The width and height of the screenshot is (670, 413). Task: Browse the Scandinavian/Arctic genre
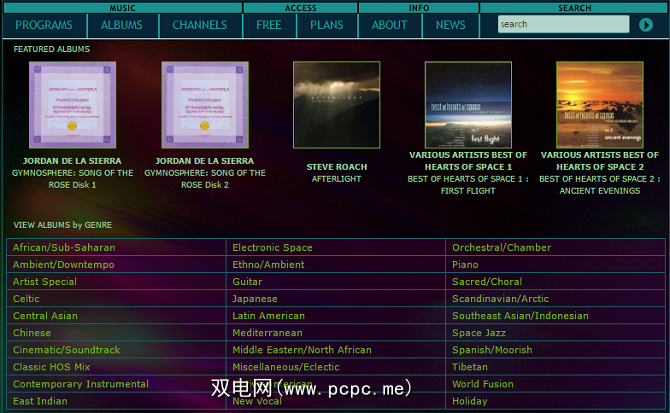point(500,299)
